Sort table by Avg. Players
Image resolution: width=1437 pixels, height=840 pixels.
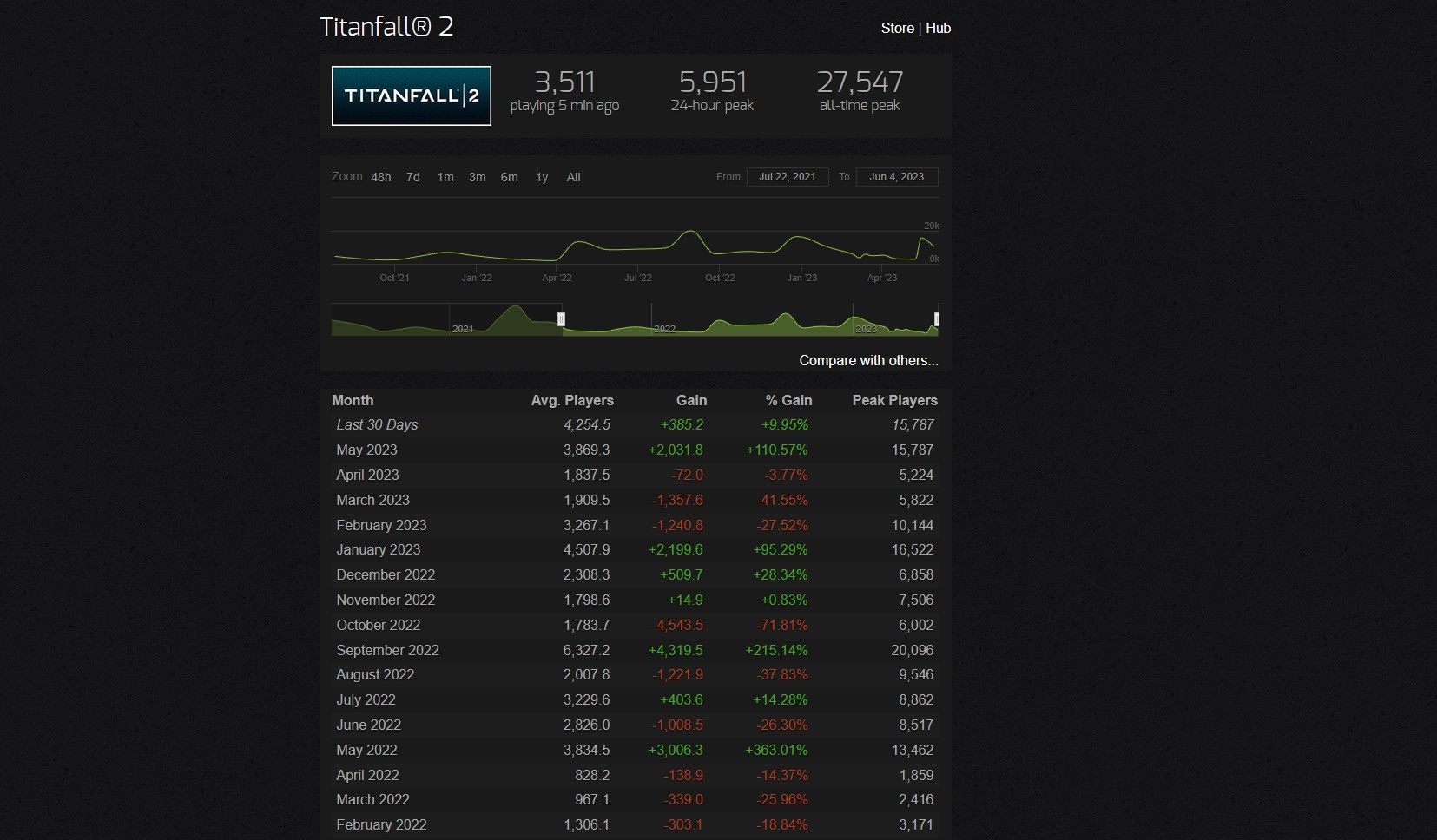click(x=572, y=400)
